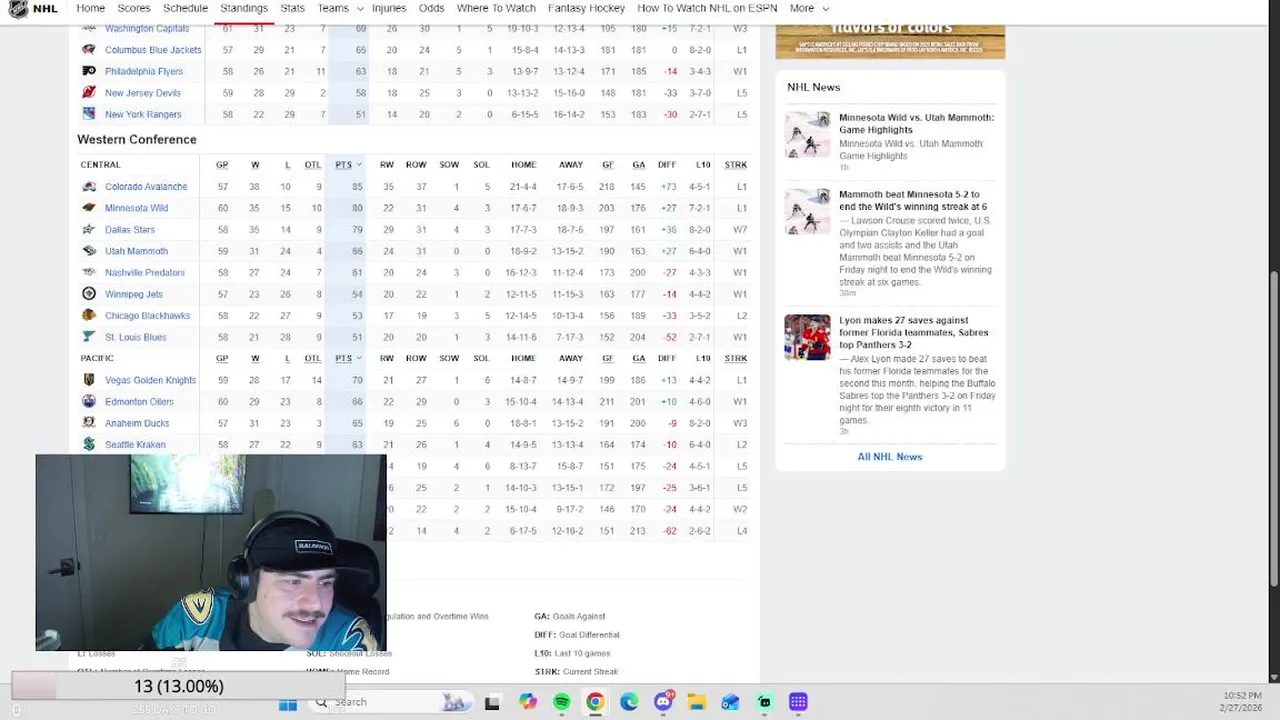Screen dimensions: 1280x720
Task: Open the Odds page
Action: tap(431, 8)
